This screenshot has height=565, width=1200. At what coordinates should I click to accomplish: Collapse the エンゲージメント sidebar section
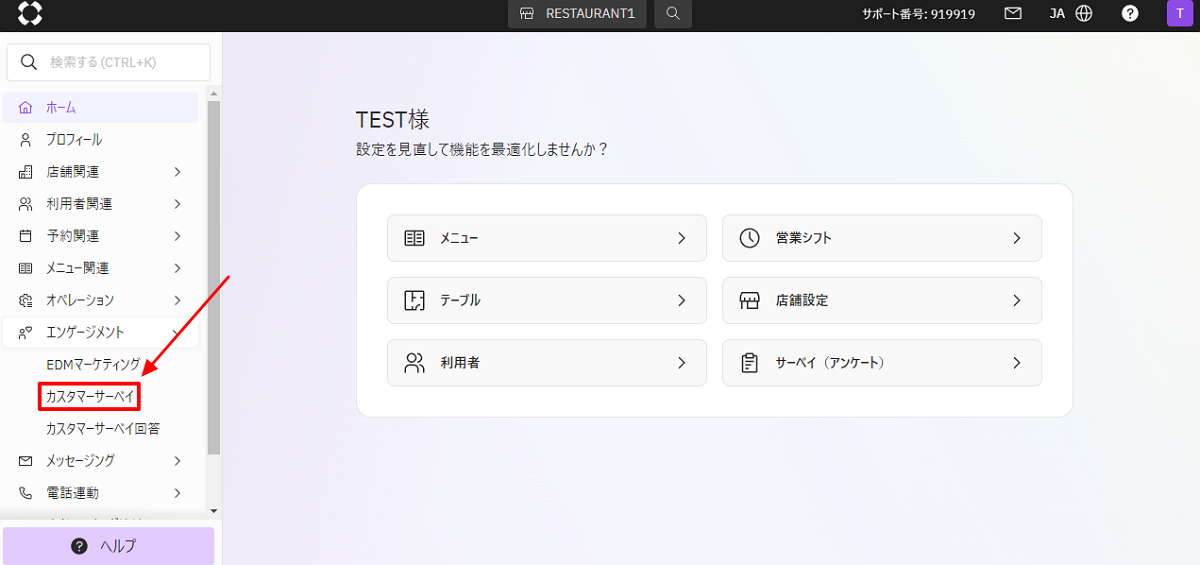(100, 332)
